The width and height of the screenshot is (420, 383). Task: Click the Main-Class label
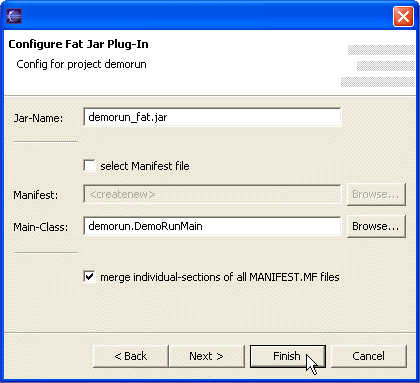point(41,227)
